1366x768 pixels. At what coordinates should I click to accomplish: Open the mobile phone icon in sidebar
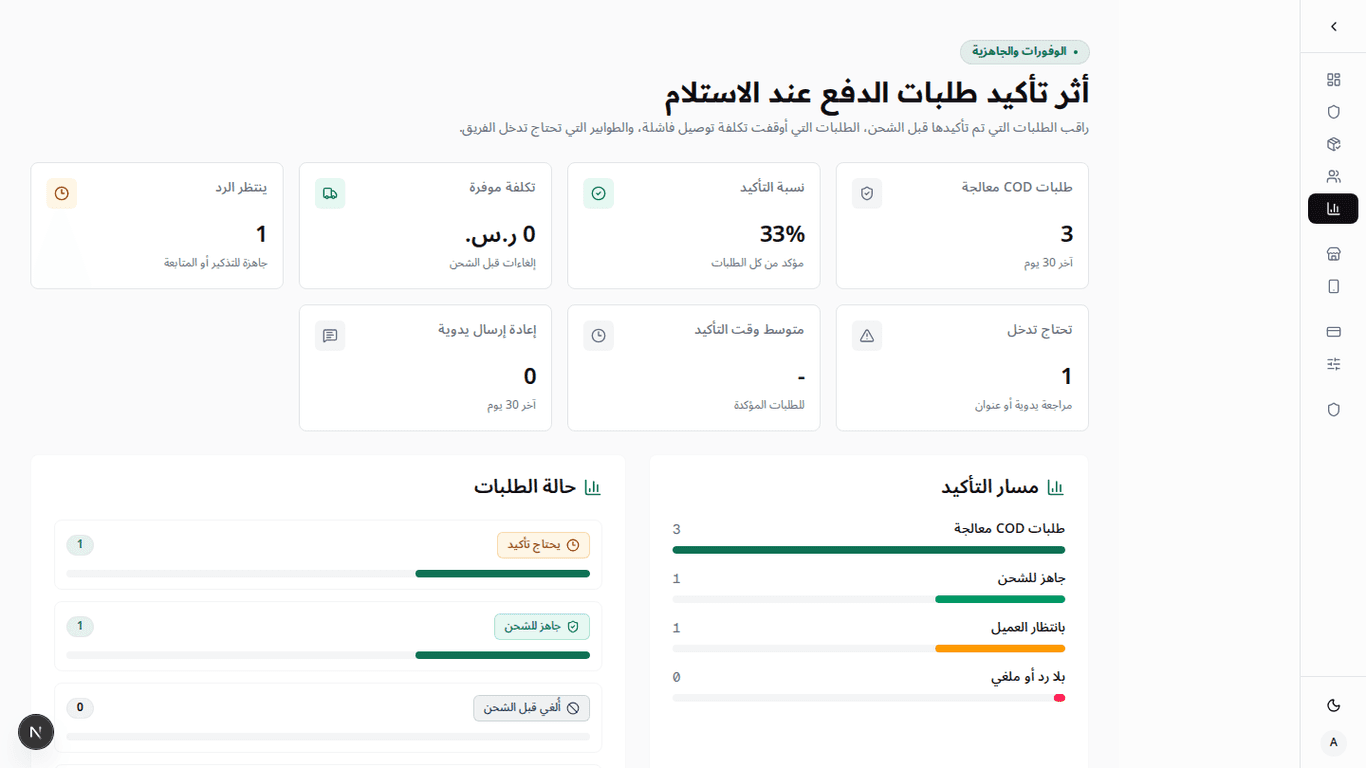point(1333,286)
